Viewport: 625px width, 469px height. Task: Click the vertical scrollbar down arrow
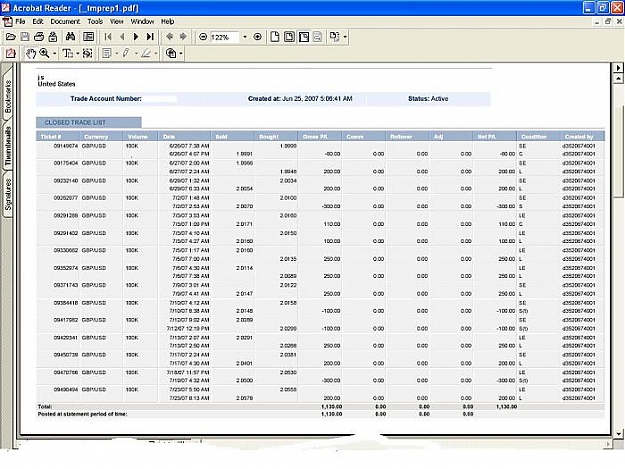click(618, 434)
